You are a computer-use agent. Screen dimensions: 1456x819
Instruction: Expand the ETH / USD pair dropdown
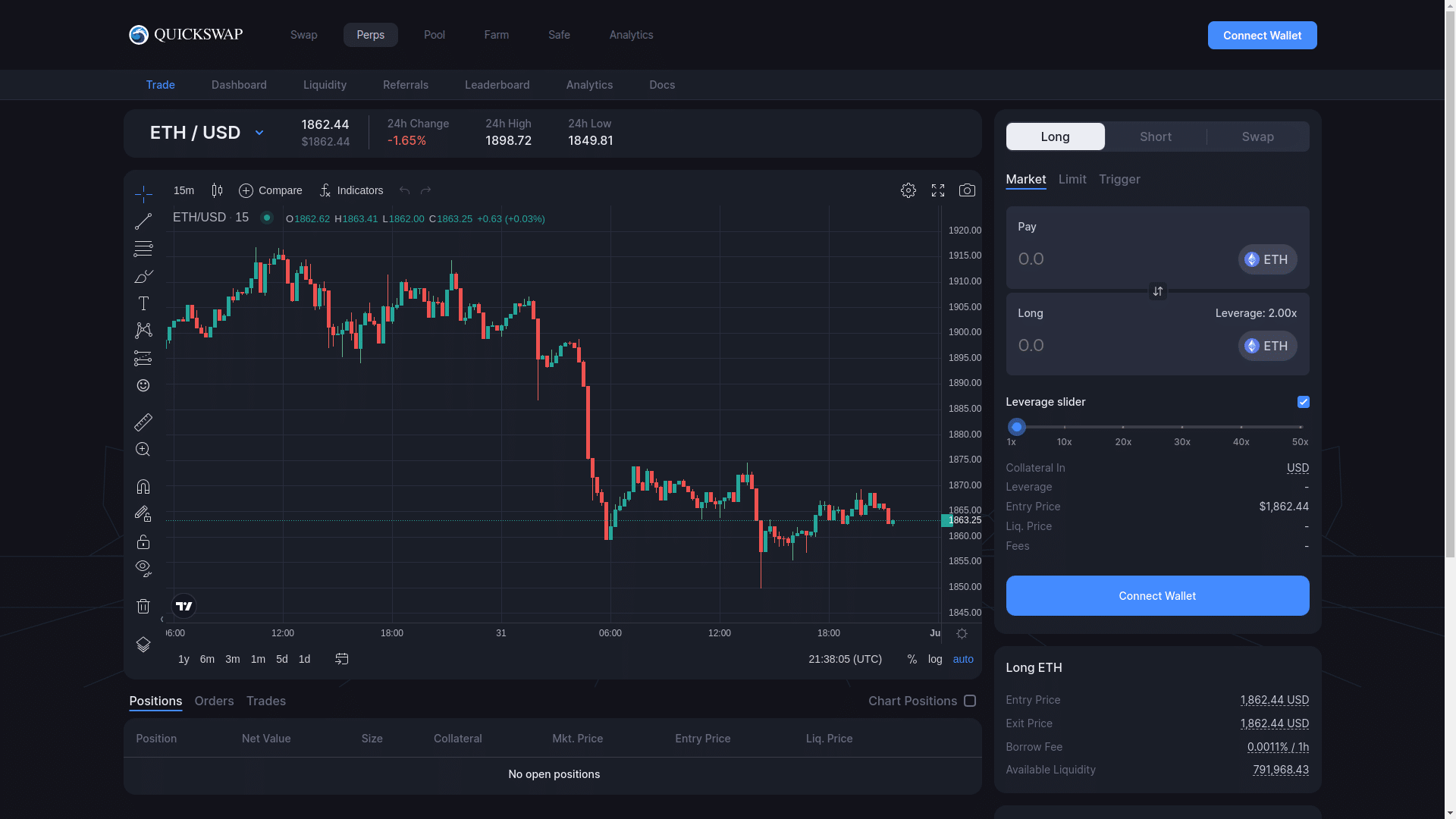click(259, 133)
